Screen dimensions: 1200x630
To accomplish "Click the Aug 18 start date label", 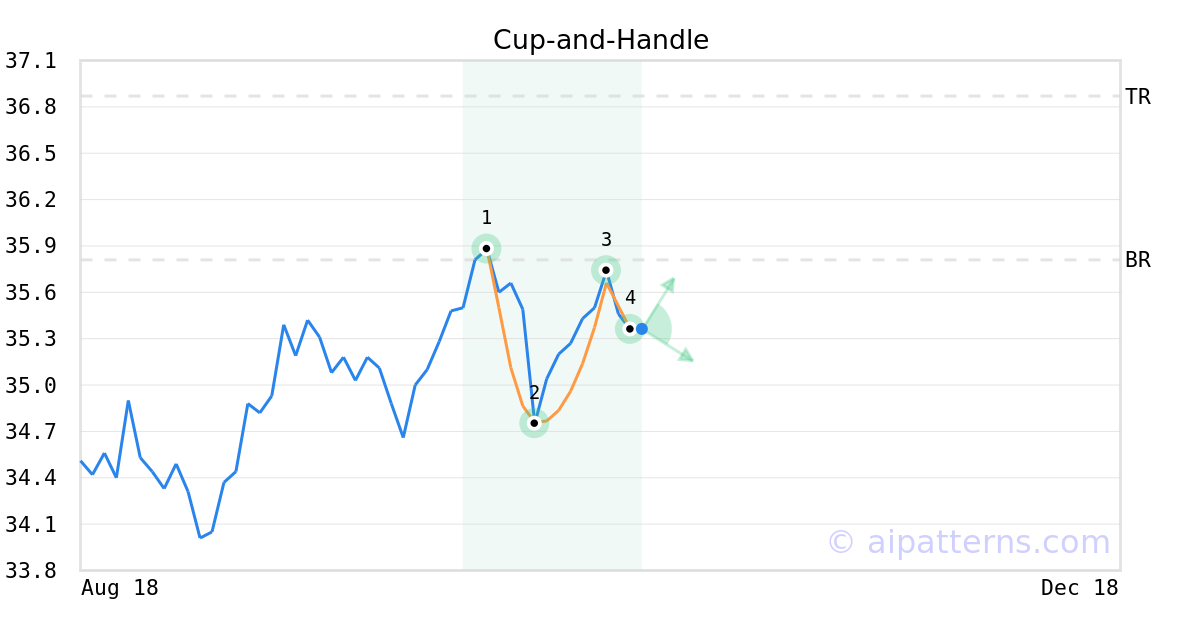I will click(120, 588).
